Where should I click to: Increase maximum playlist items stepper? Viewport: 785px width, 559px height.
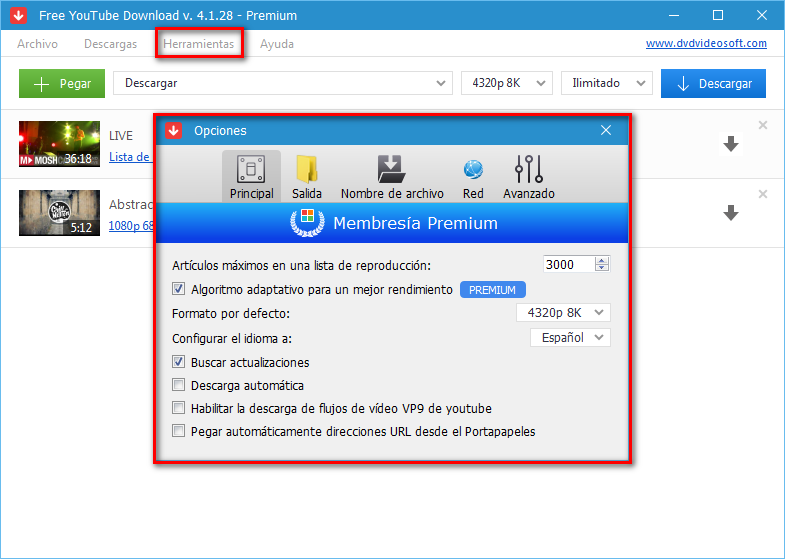pyautogui.click(x=602, y=260)
